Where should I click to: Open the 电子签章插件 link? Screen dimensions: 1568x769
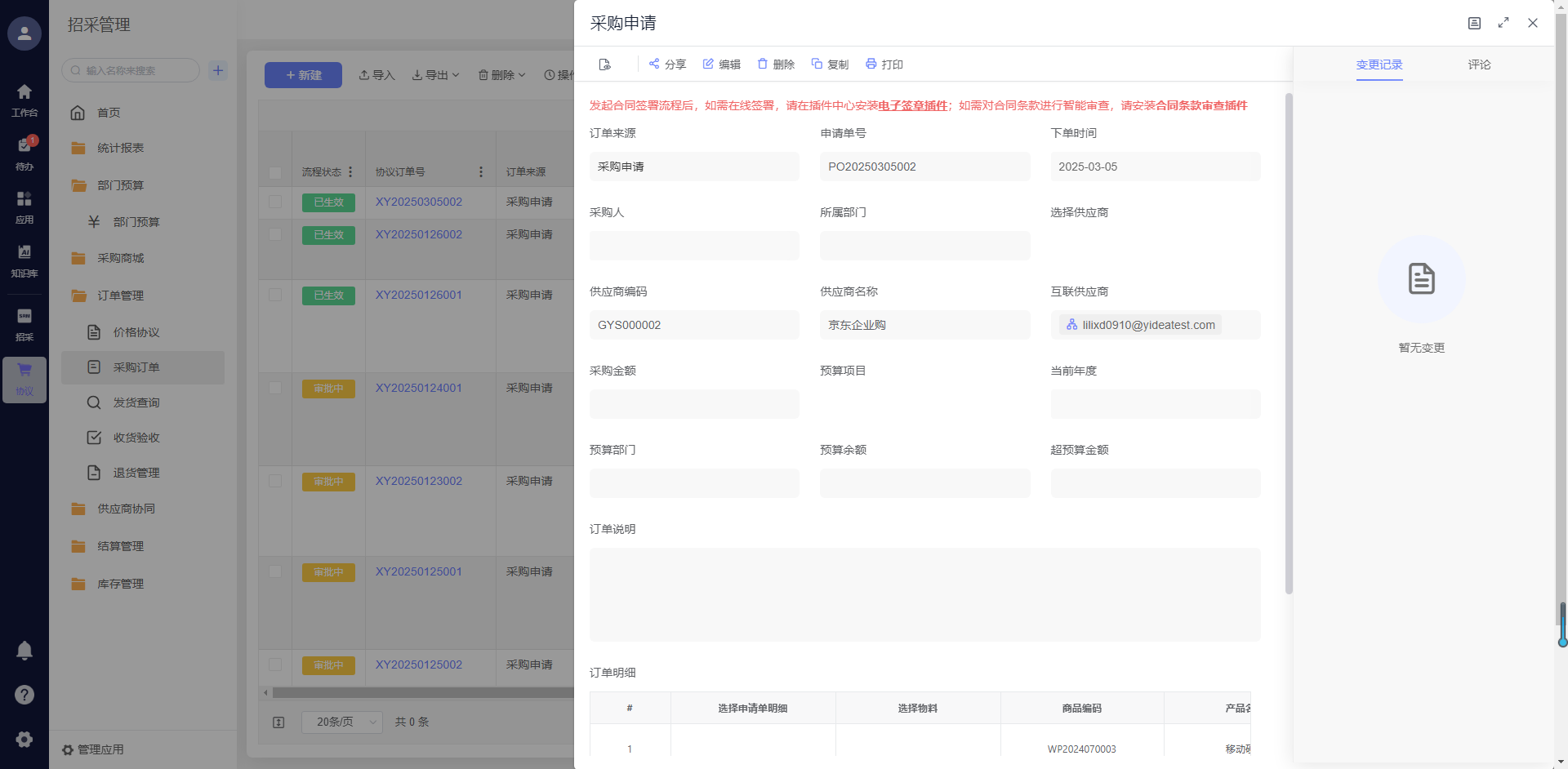click(x=912, y=105)
